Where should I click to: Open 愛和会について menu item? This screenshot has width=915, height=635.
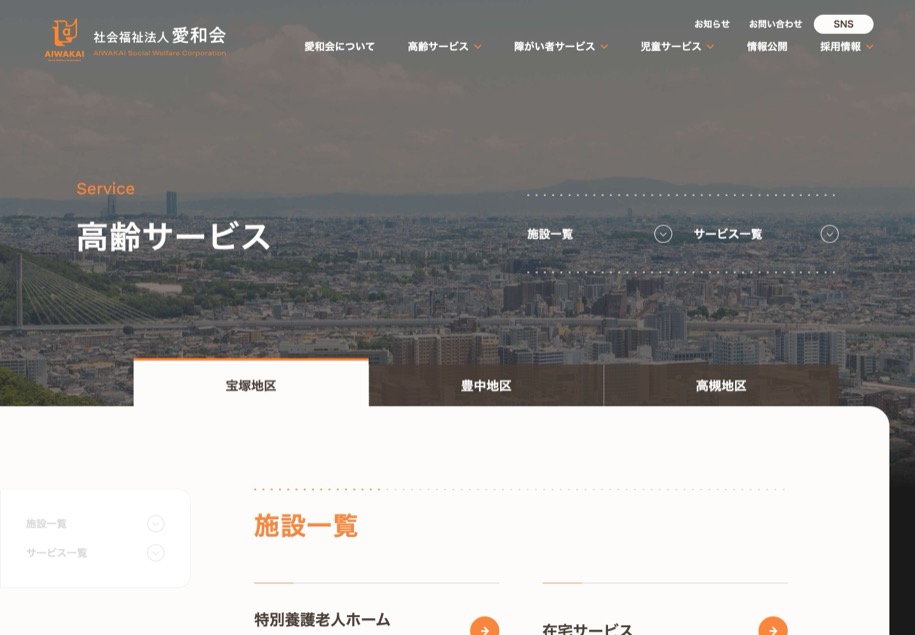click(339, 47)
